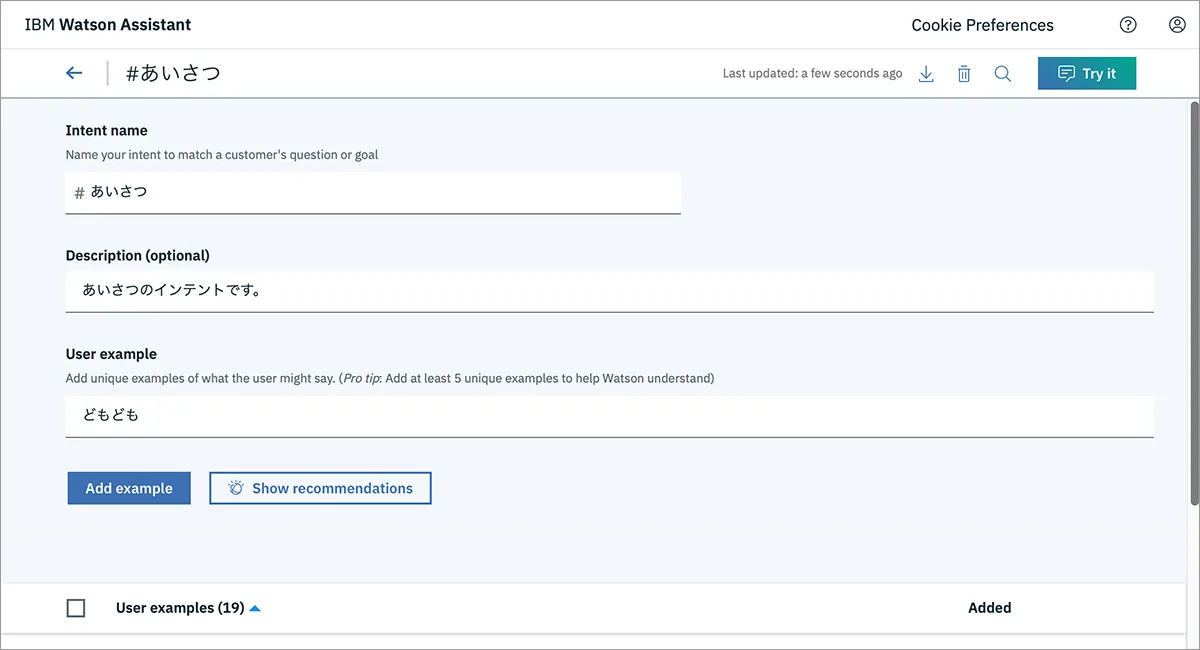
Task: Go back using the left arrow icon
Action: pyautogui.click(x=74, y=73)
